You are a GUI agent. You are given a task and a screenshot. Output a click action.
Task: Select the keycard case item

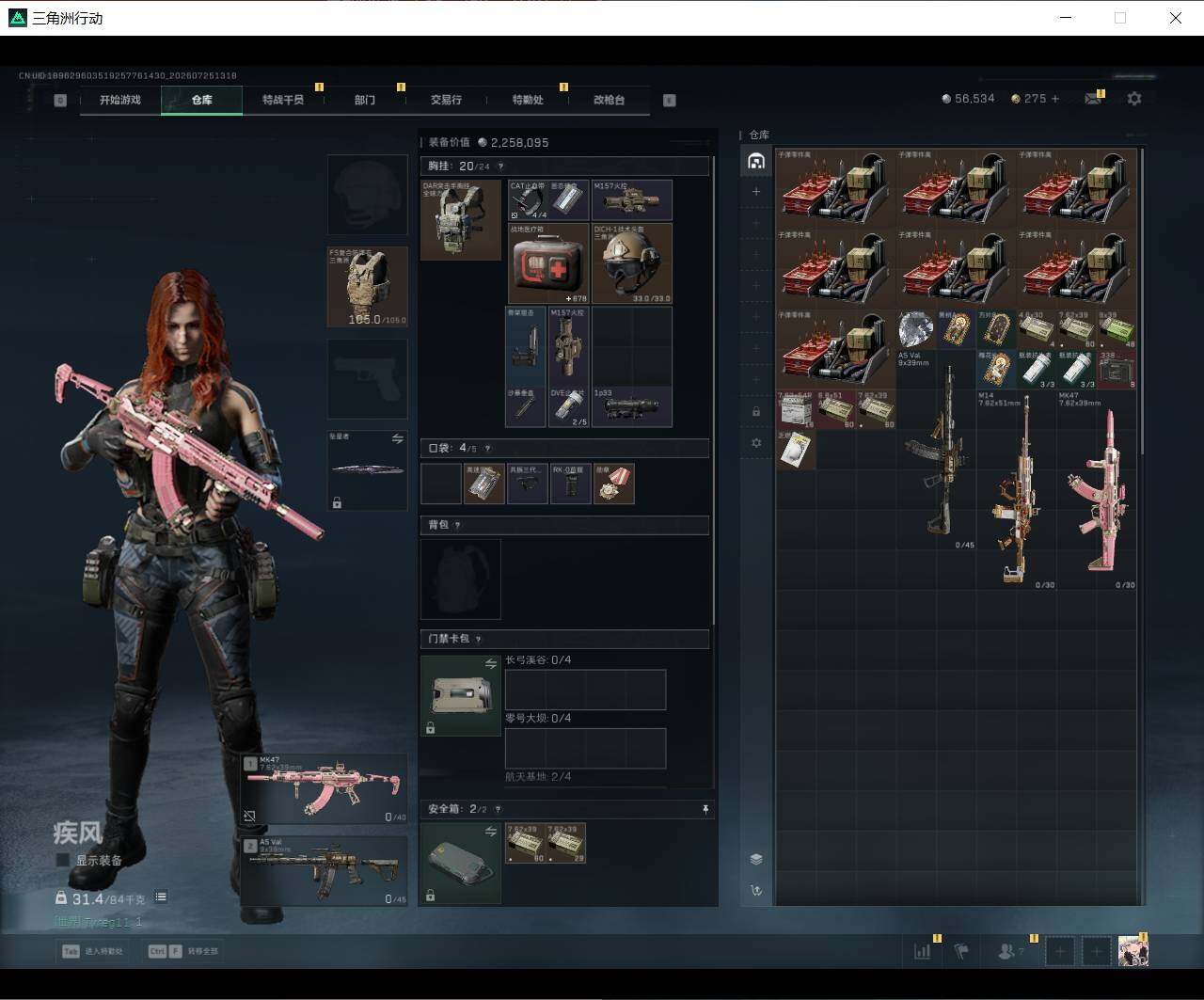click(461, 695)
